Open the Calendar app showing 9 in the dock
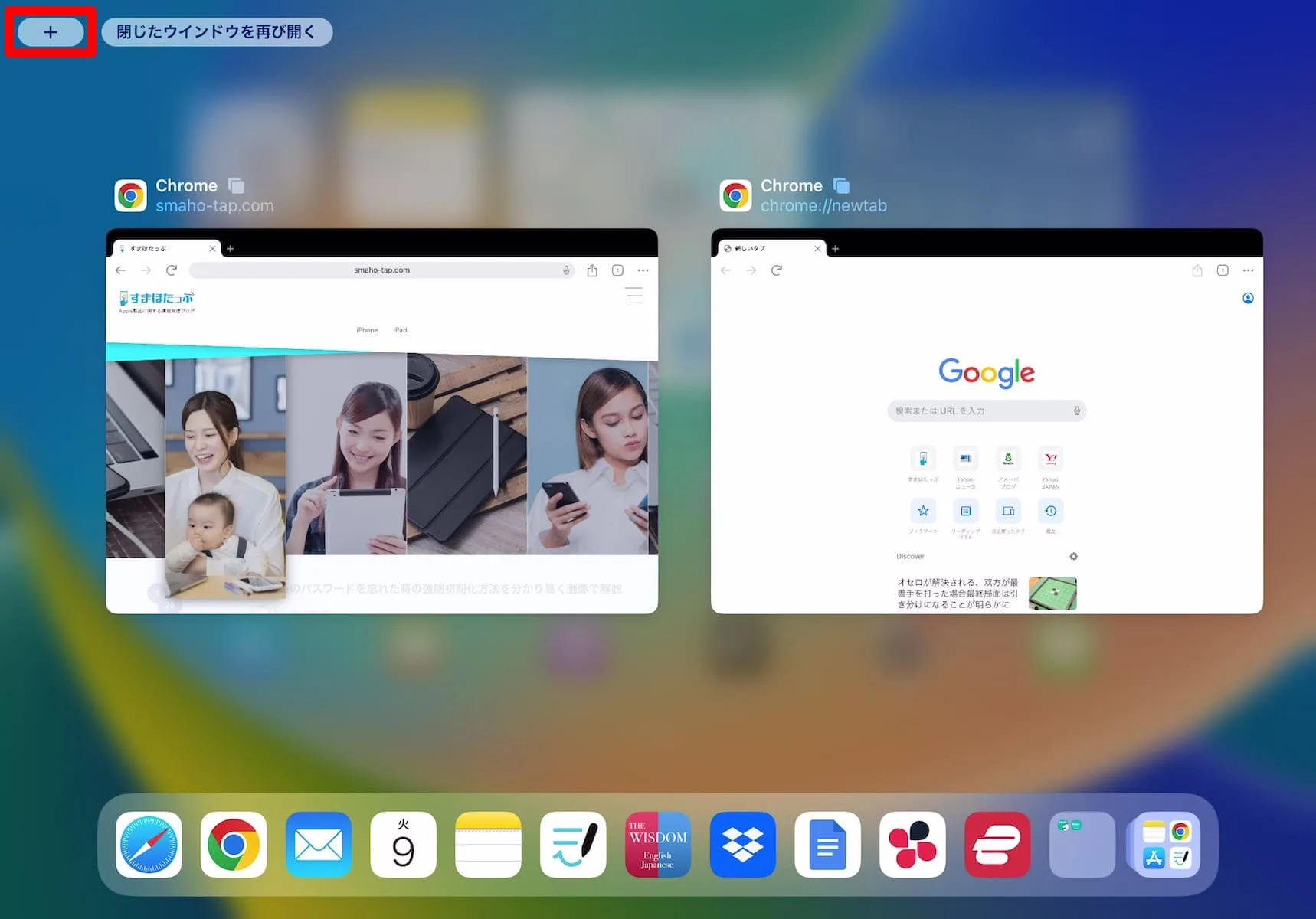 coord(404,845)
